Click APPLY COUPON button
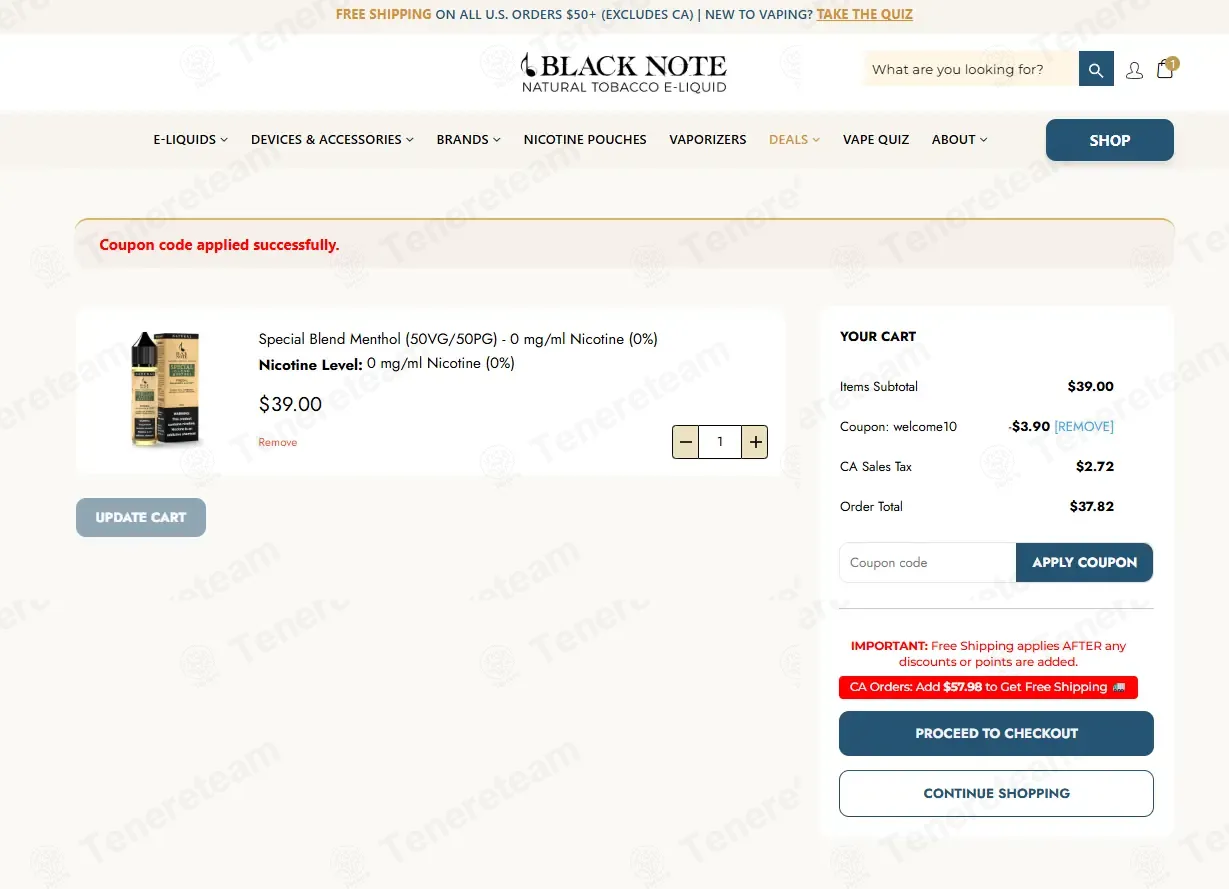 point(1085,562)
